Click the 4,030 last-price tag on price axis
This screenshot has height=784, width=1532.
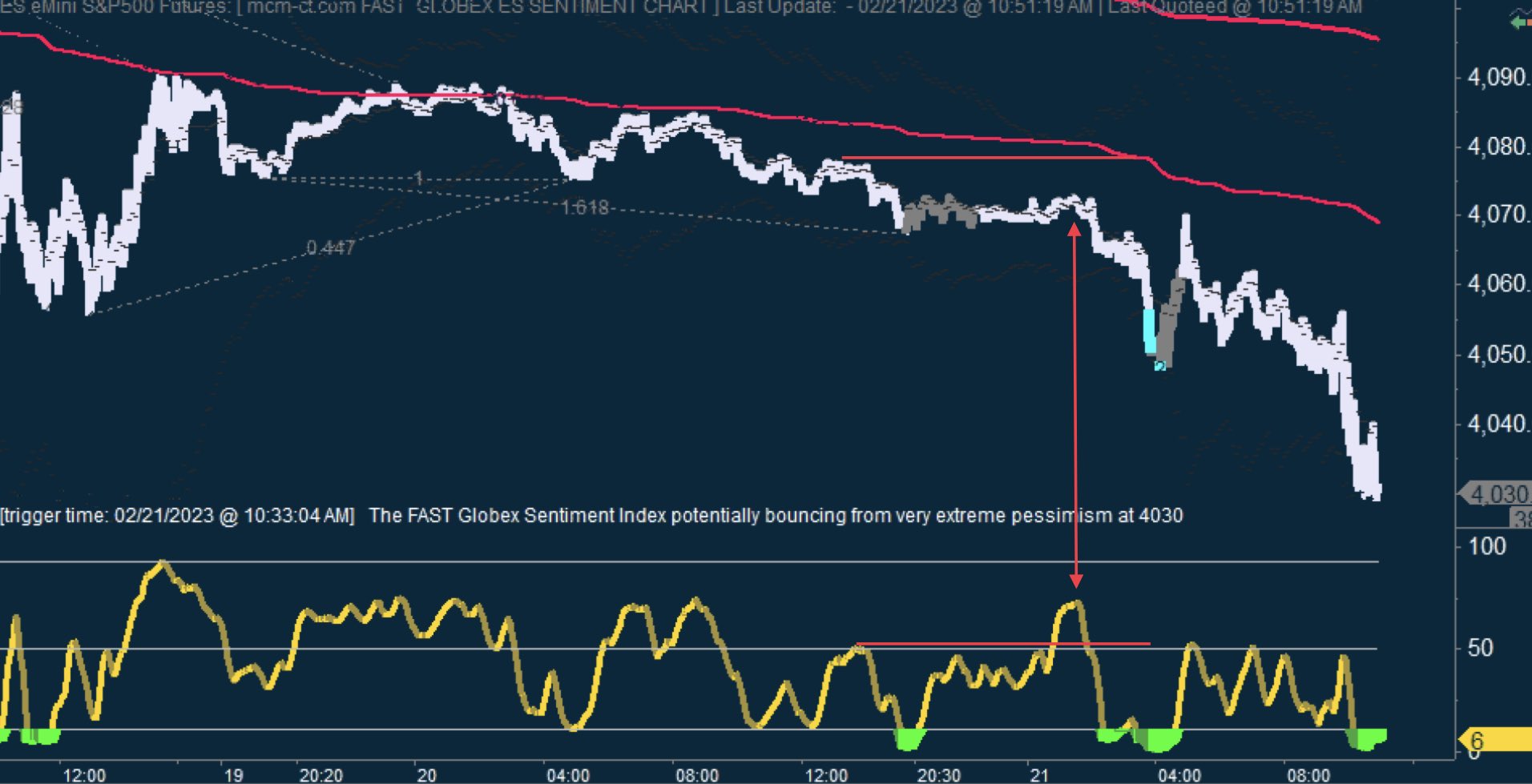[x=1500, y=493]
